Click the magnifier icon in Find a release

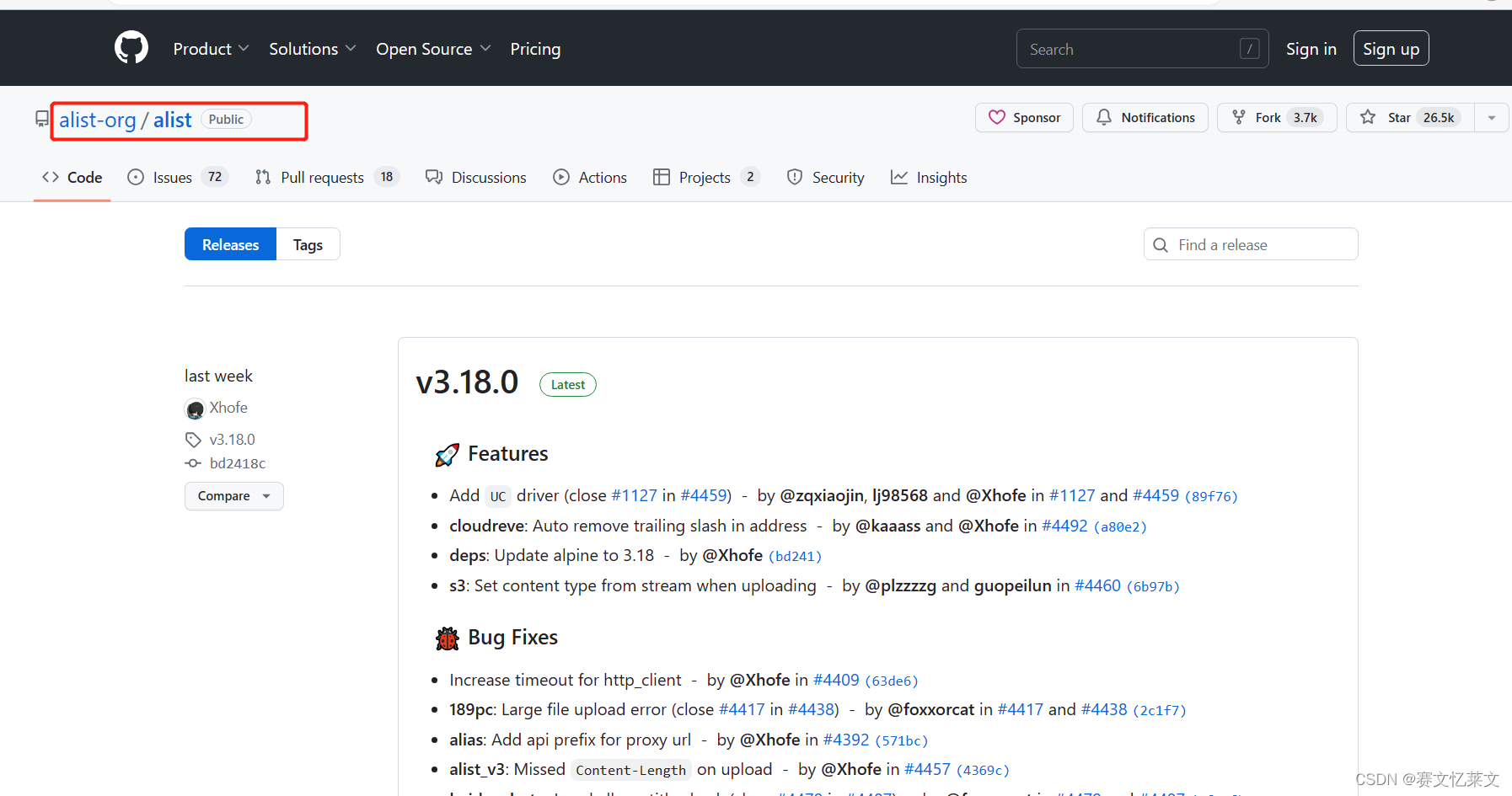[1161, 245]
